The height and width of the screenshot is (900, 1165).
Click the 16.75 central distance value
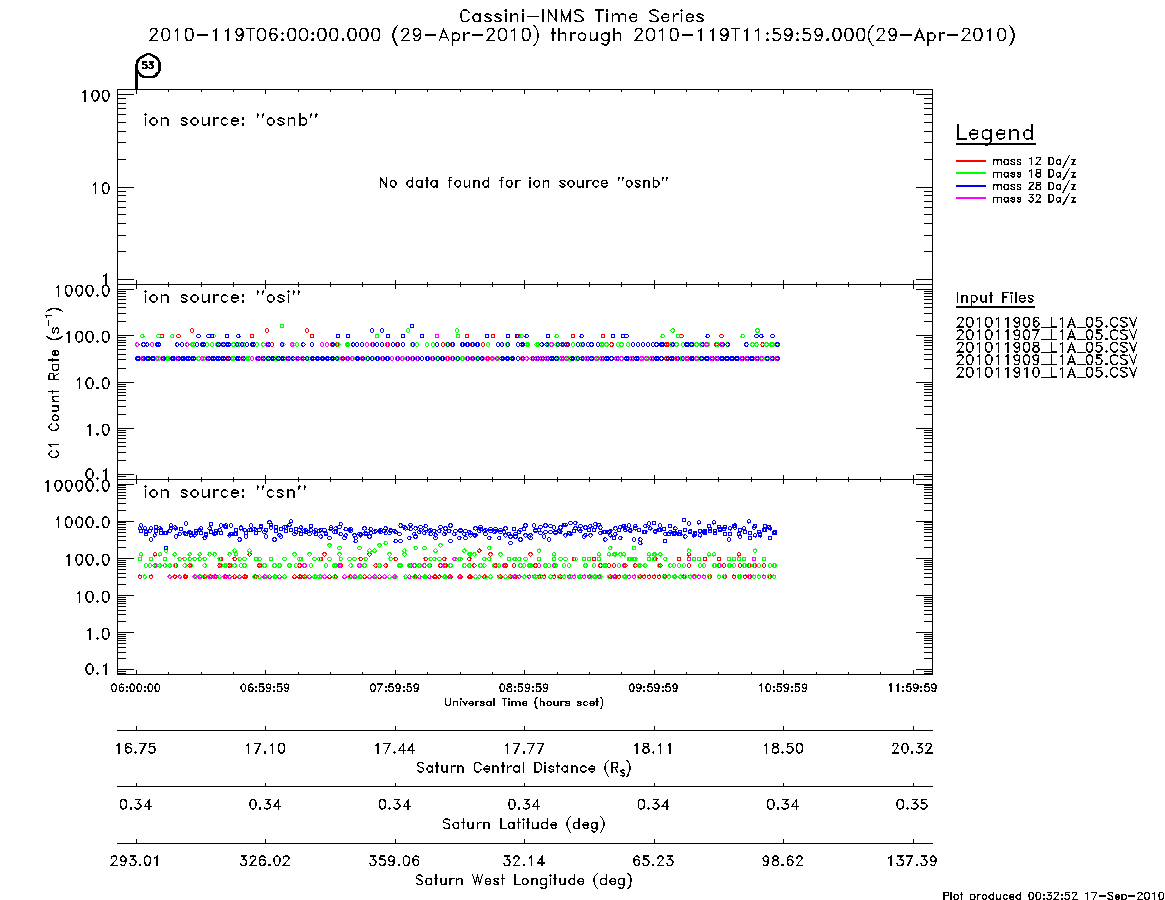point(135,748)
